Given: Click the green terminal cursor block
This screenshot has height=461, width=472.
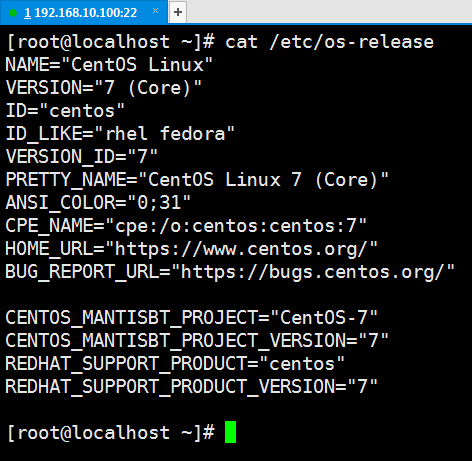Looking at the screenshot, I should (x=230, y=432).
